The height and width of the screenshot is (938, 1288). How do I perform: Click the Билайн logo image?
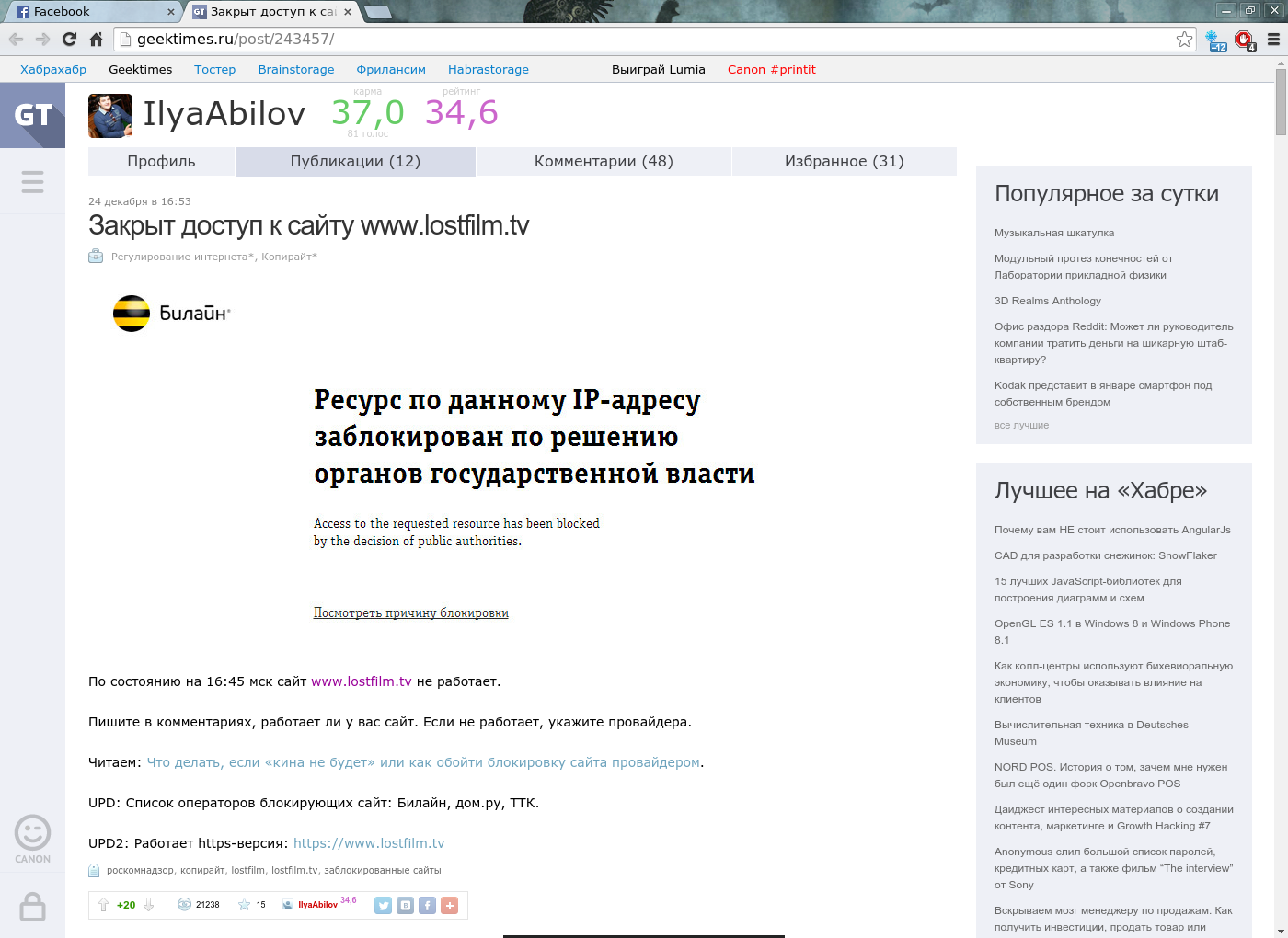coord(172,314)
